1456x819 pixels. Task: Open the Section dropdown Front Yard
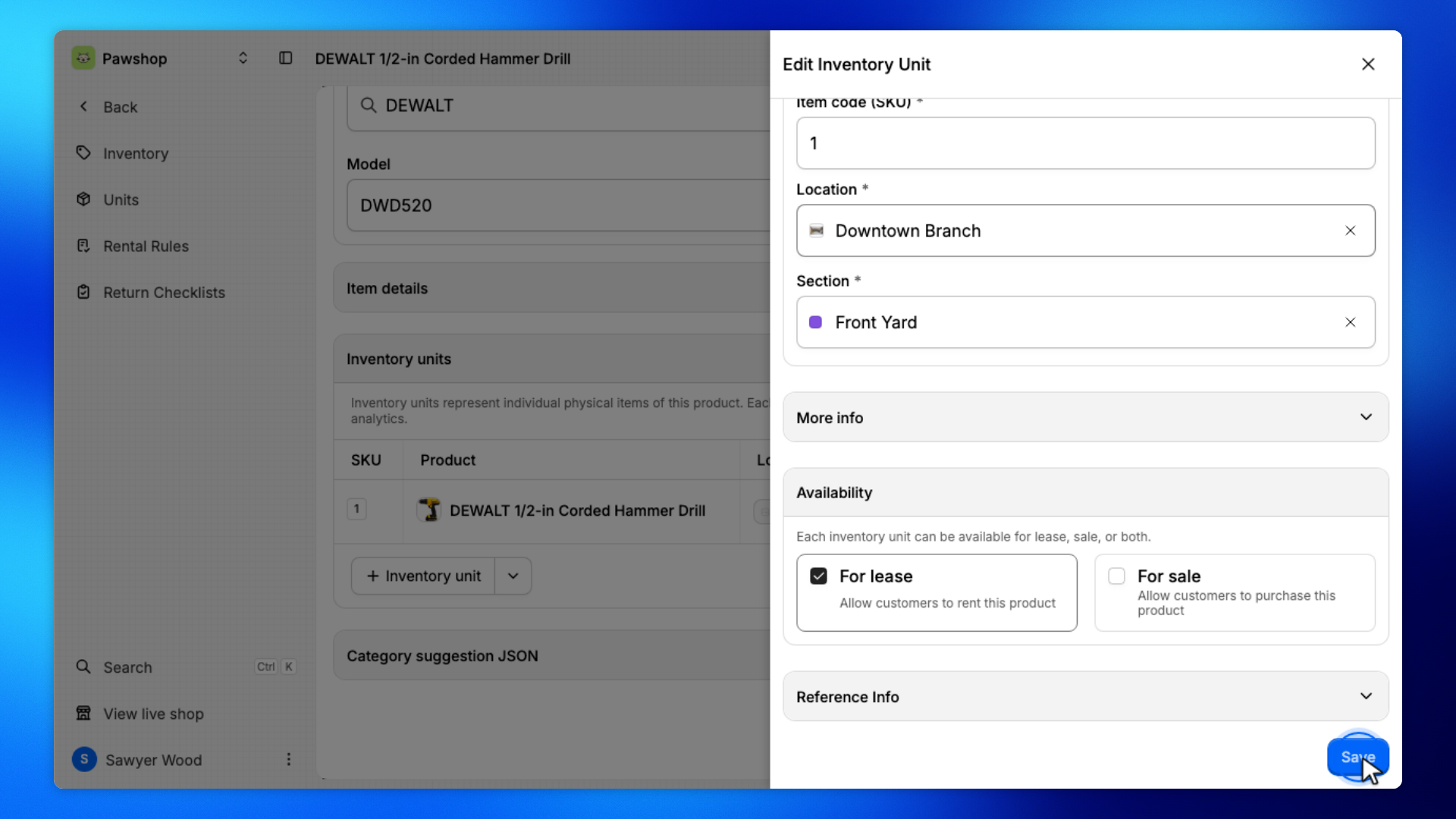pyautogui.click(x=1086, y=322)
